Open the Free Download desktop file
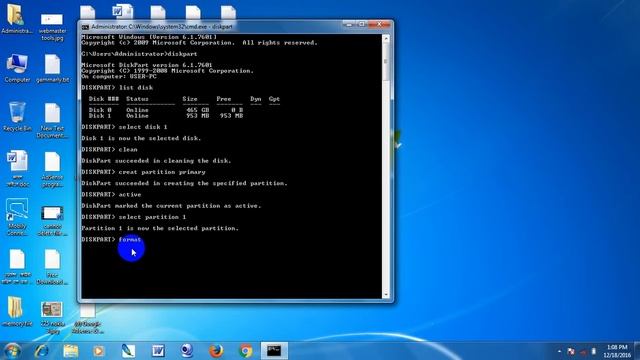640x360 pixels. [x=52, y=267]
